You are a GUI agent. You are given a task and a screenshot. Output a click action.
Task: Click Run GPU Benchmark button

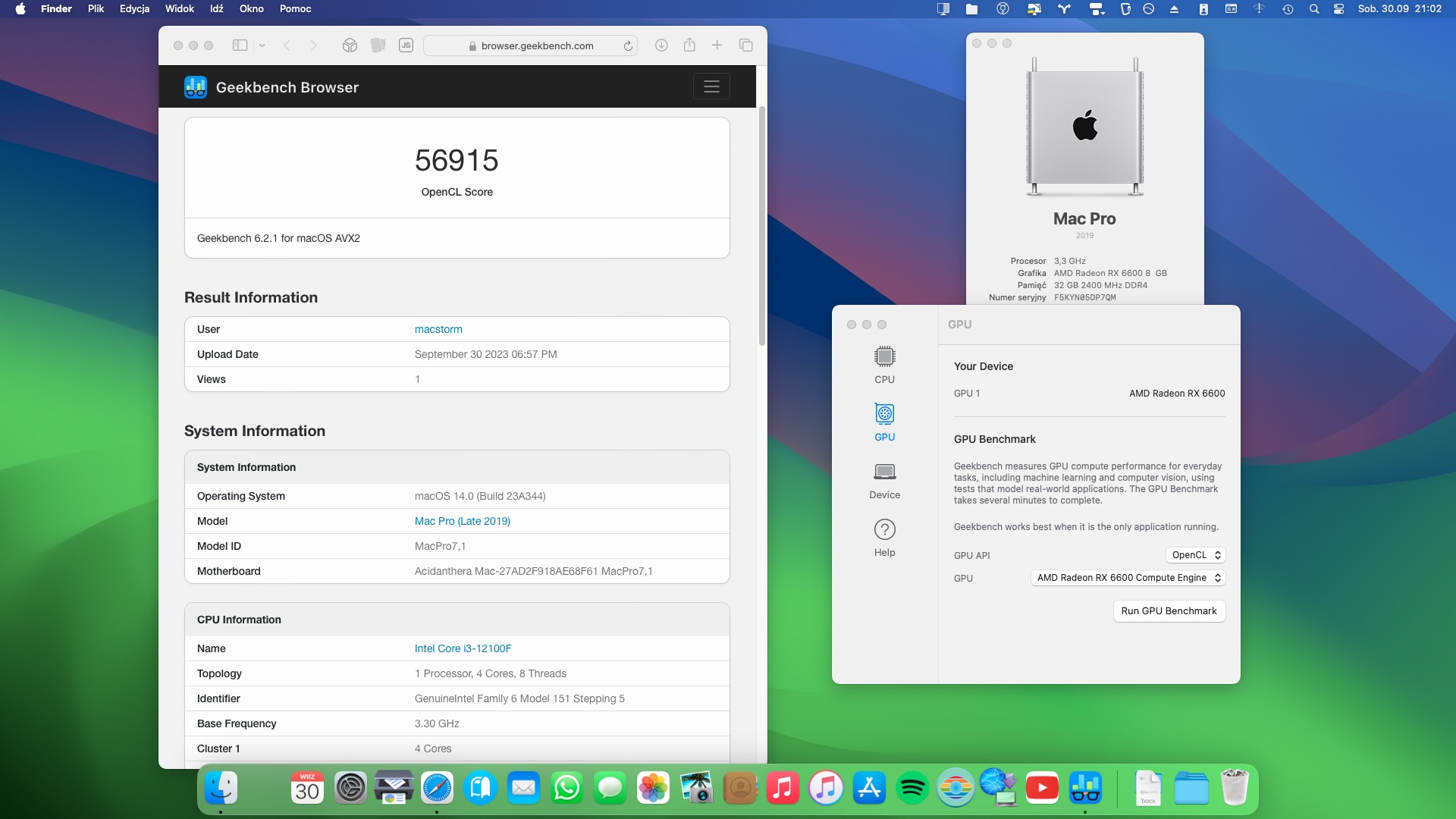1169,611
